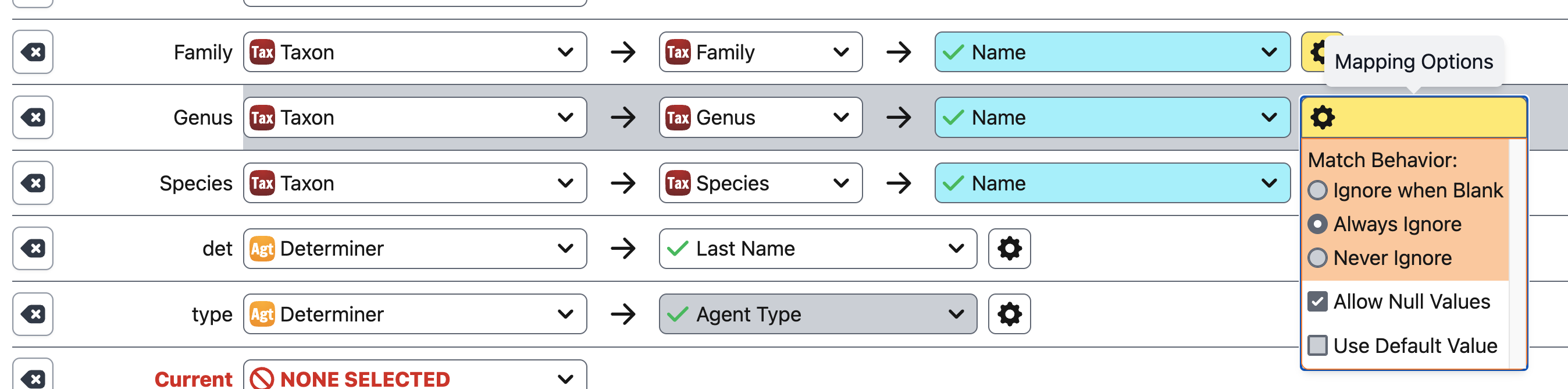Open the NONE SELECTED table dropdown
This screenshot has width=1568, height=389.
point(415,378)
